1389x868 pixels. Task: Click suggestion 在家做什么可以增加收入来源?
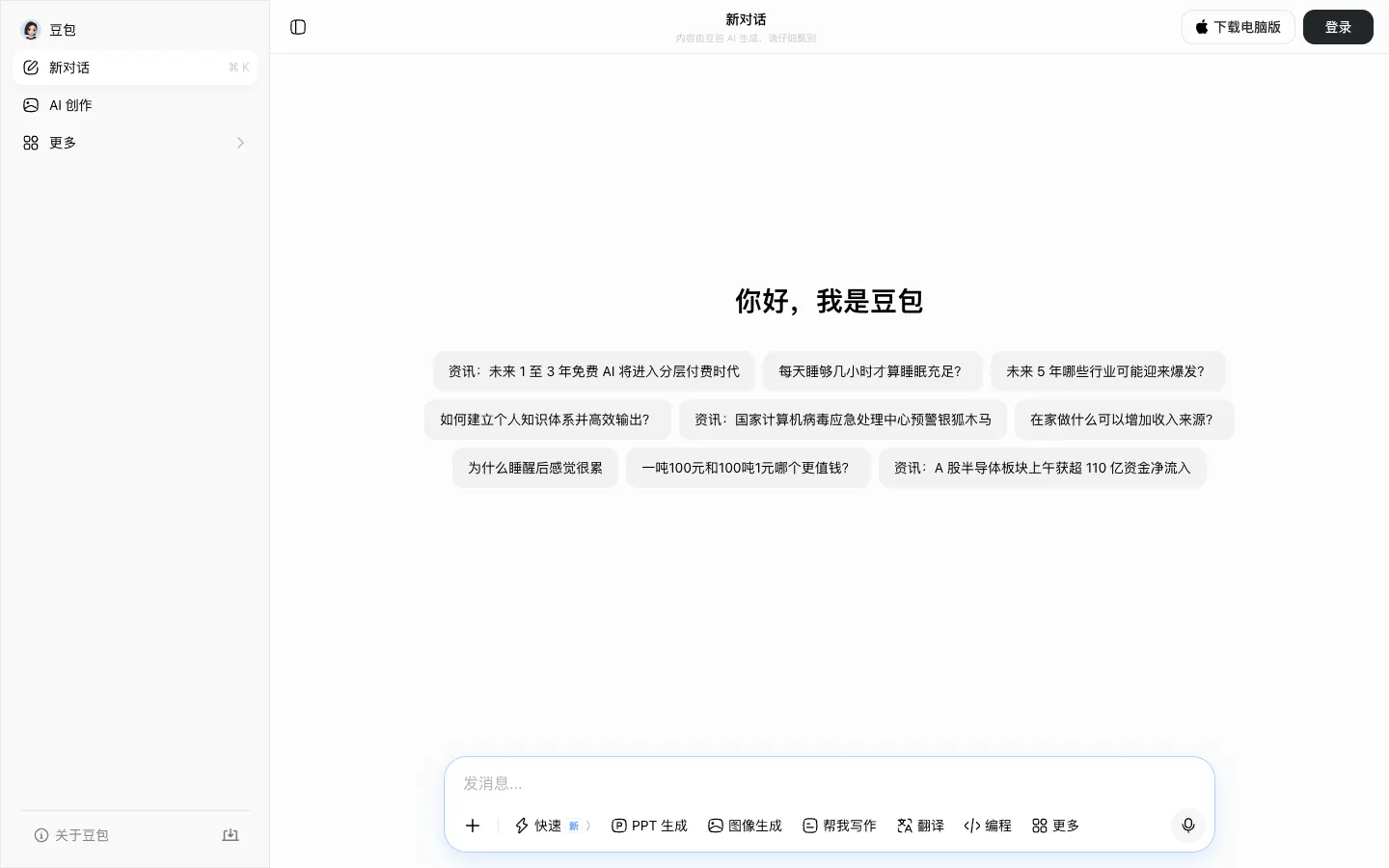(1124, 420)
